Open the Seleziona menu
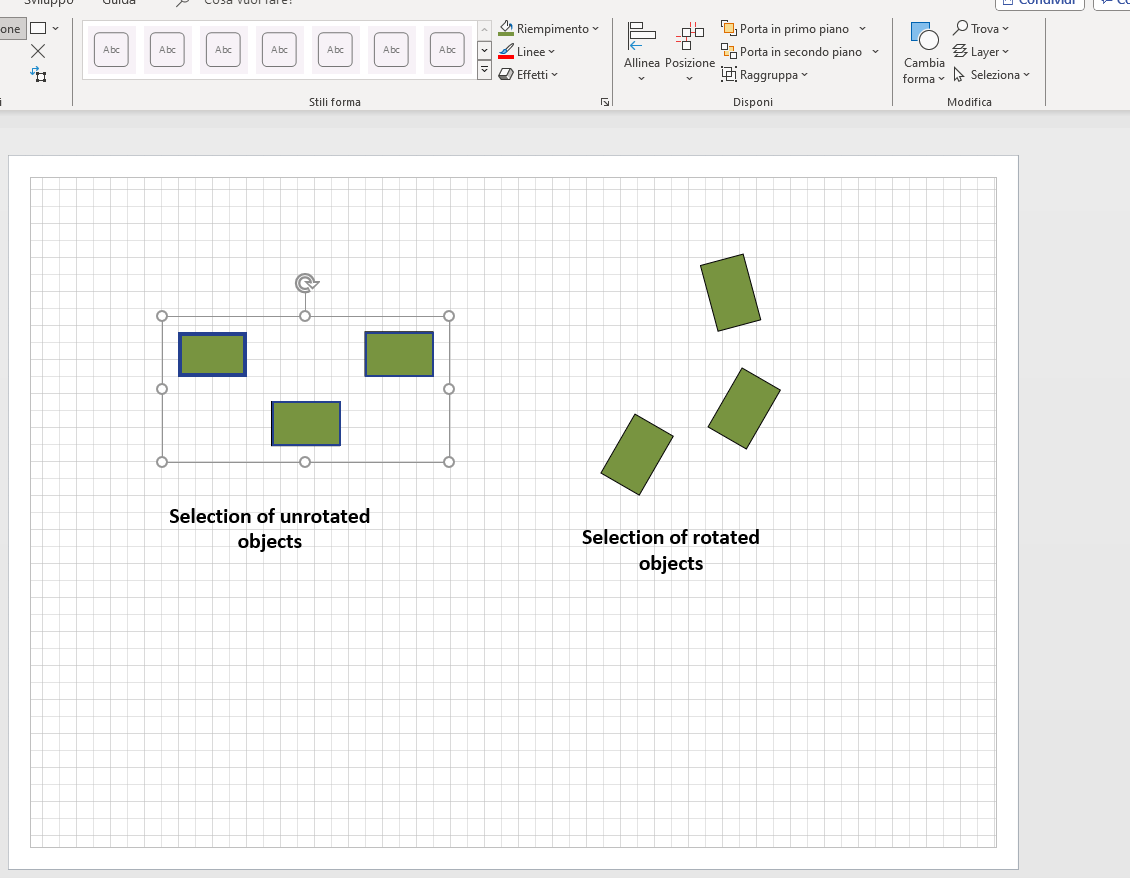 coord(992,75)
